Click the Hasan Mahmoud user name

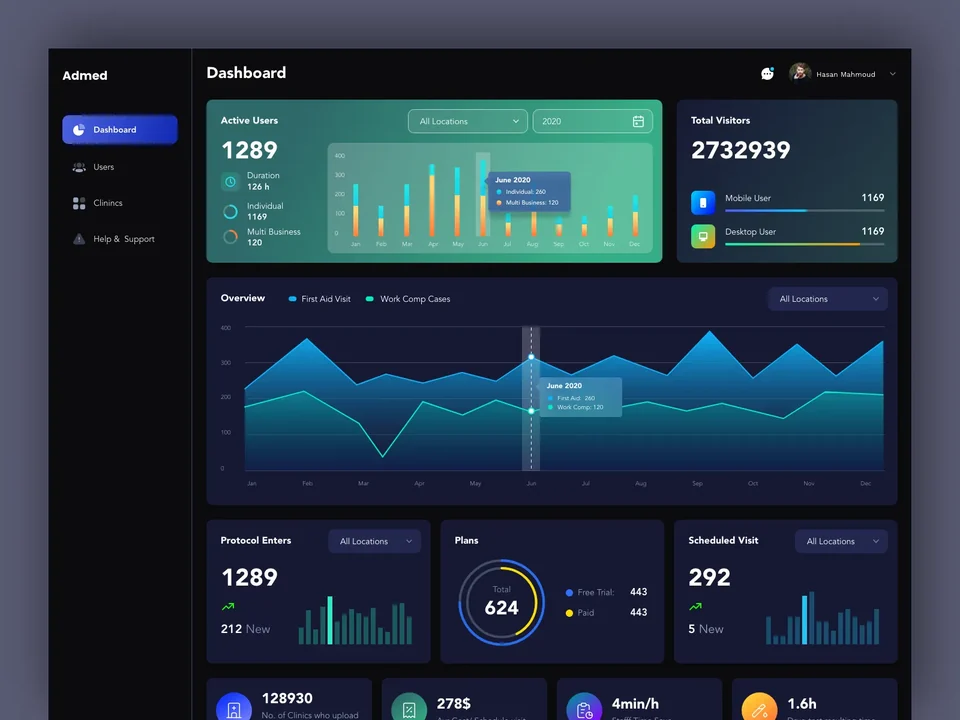pyautogui.click(x=846, y=74)
